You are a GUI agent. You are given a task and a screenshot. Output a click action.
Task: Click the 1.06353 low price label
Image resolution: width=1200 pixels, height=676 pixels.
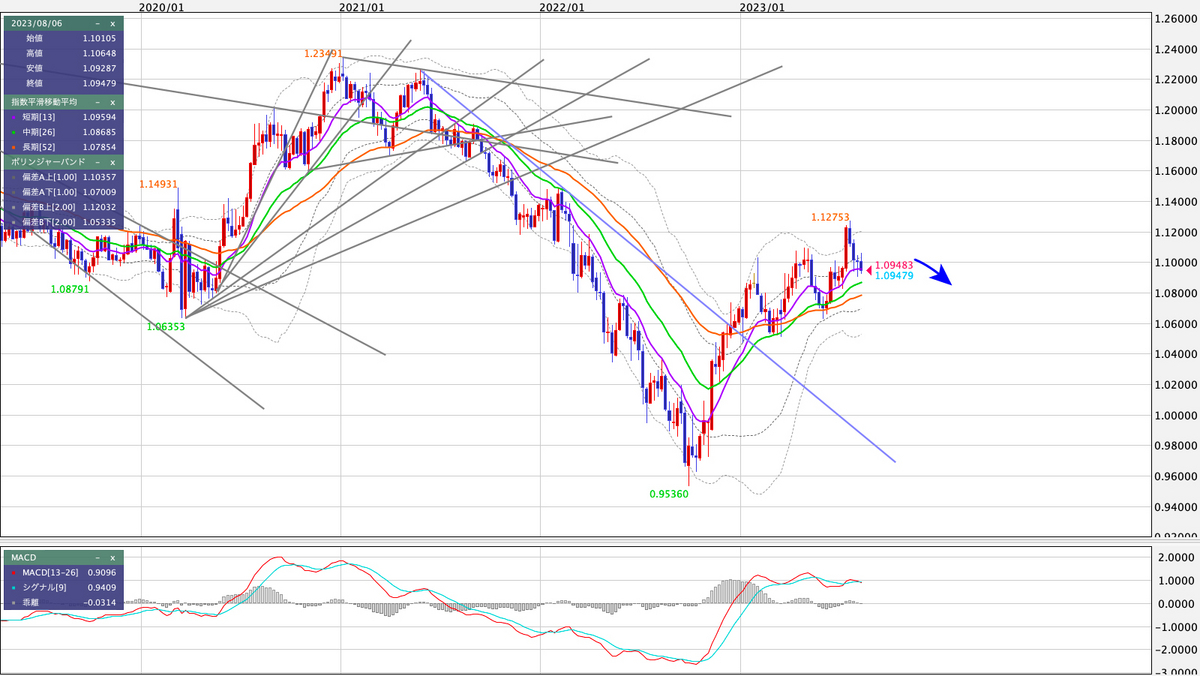click(x=165, y=327)
